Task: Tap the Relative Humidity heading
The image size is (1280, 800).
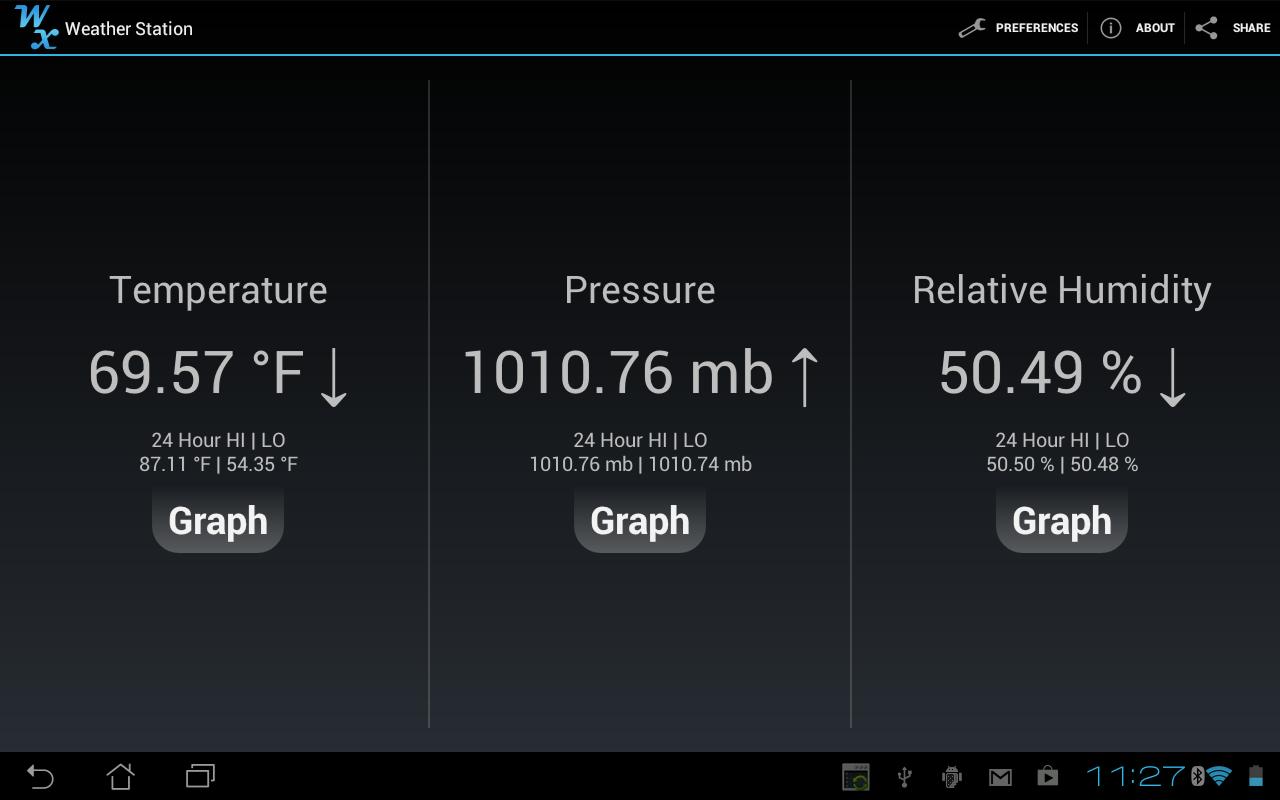Action: [1062, 290]
